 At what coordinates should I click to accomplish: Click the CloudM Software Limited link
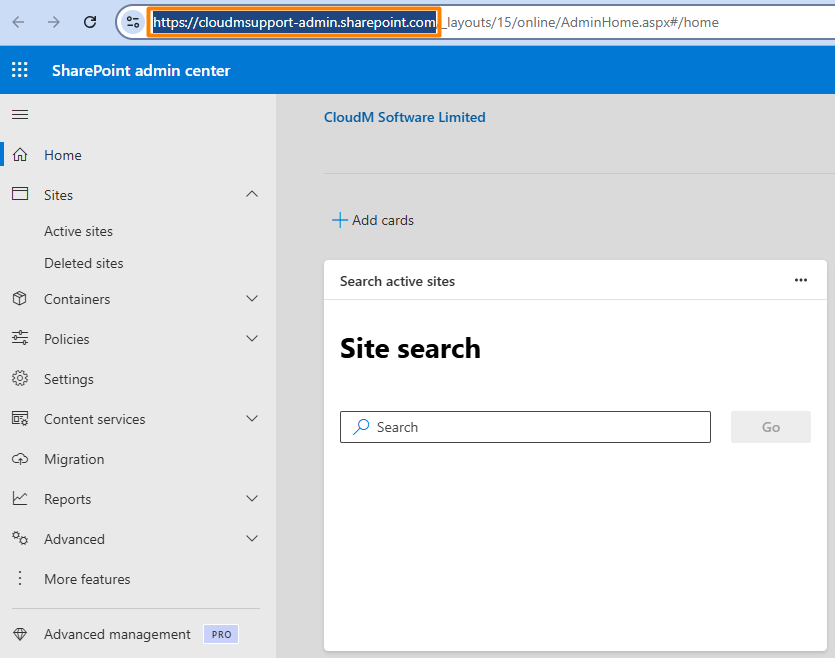click(404, 117)
